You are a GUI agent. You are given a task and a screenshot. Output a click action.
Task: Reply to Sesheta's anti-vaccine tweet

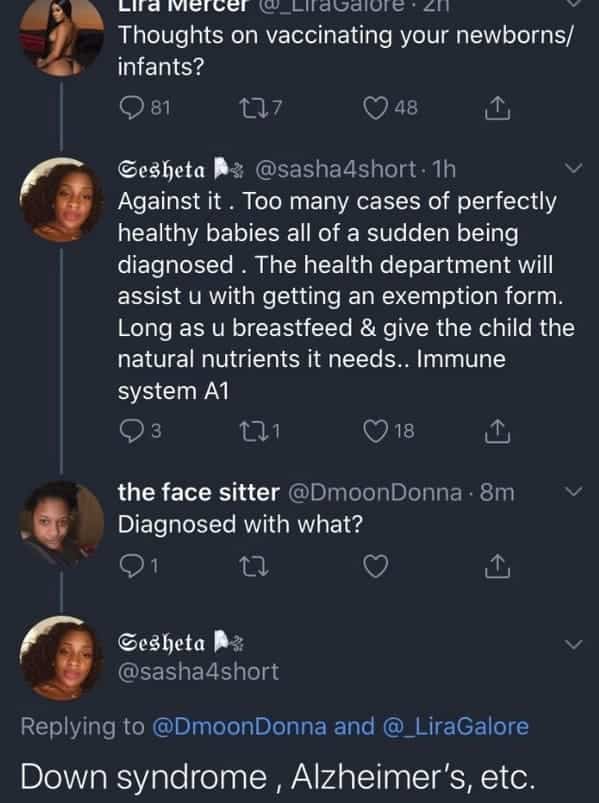pyautogui.click(x=134, y=430)
